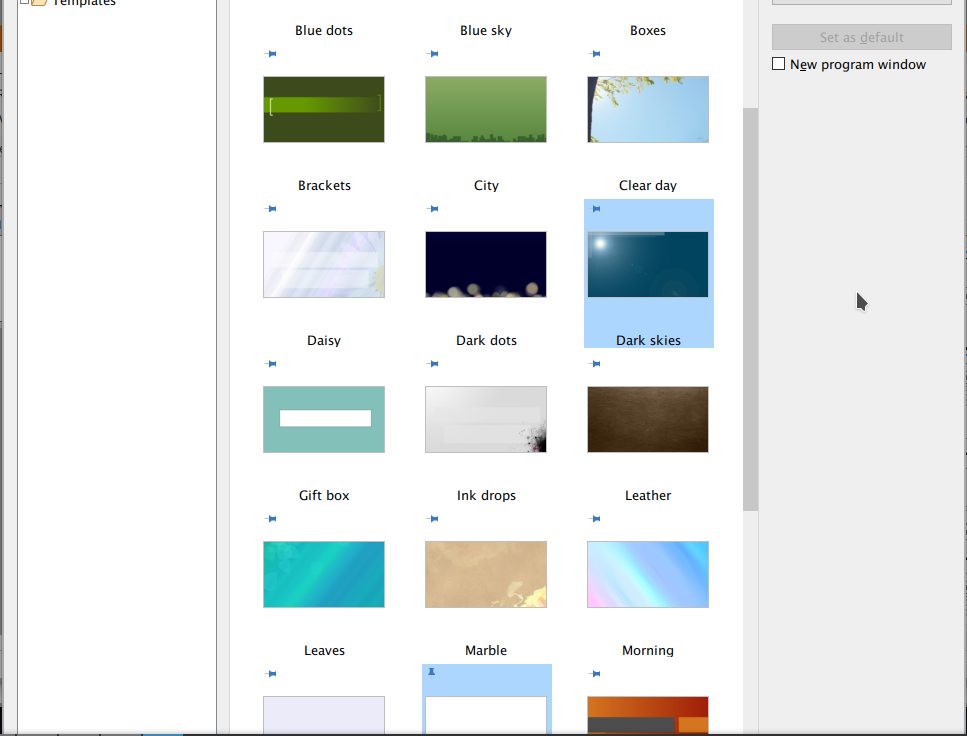Image resolution: width=967 pixels, height=736 pixels.
Task: Click the pin icon above the green brackets thumbnail
Action: tap(270, 54)
